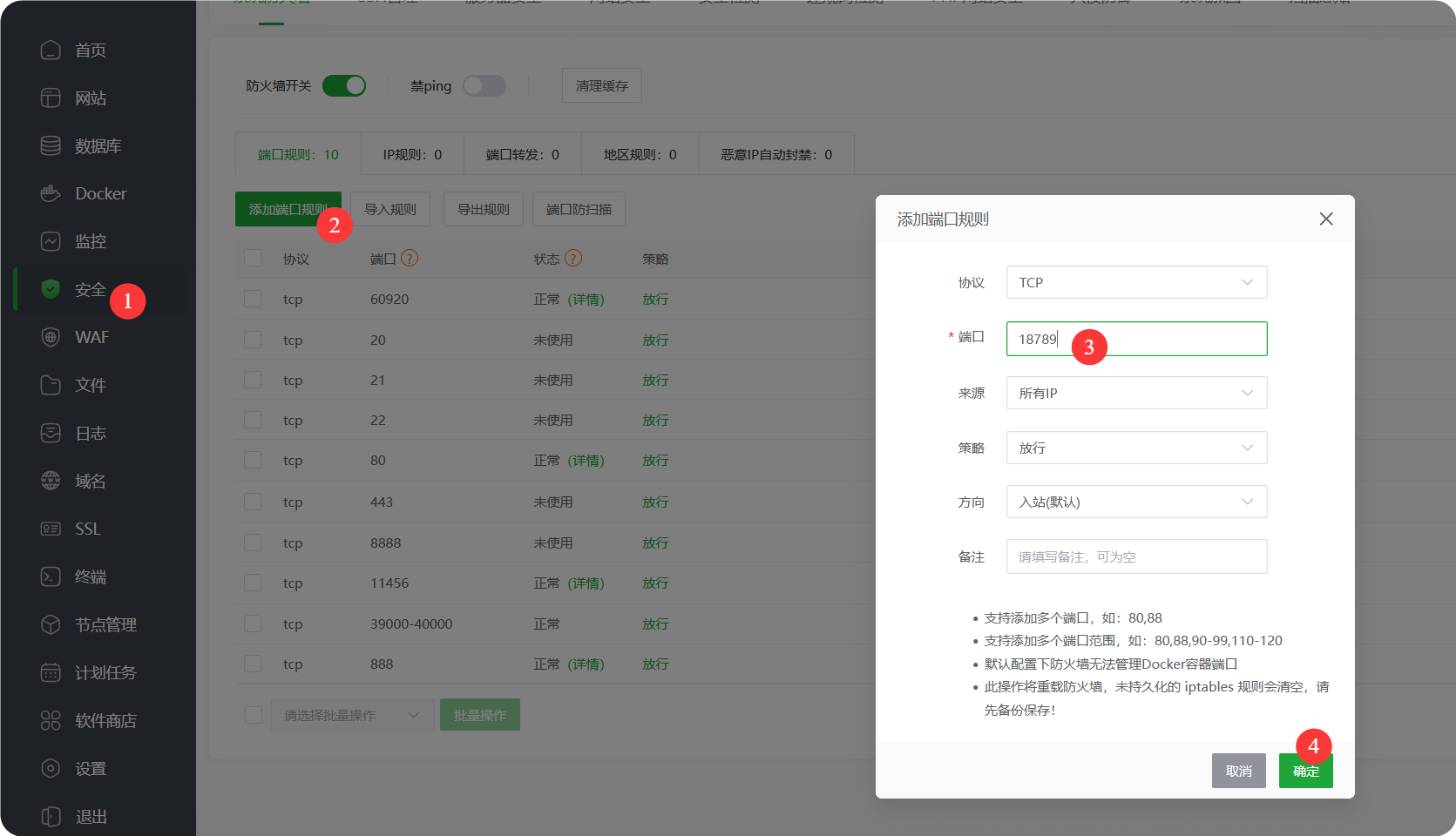Click the SSL certificate icon
The height and width of the screenshot is (836, 1456).
coord(51,529)
